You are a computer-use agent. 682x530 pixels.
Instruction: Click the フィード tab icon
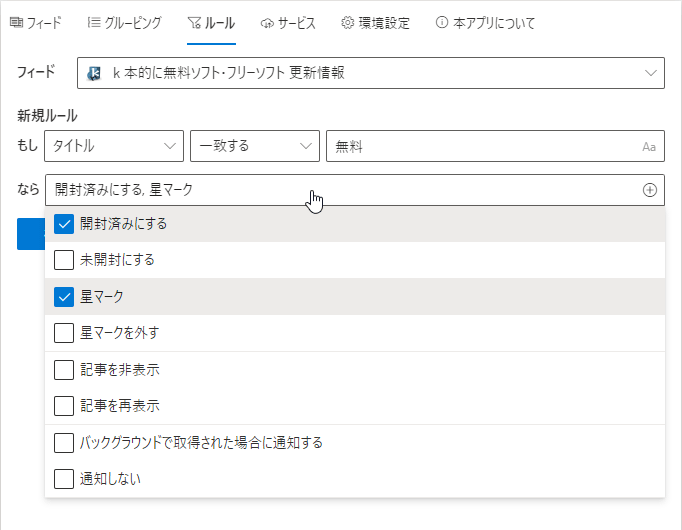(x=17, y=23)
